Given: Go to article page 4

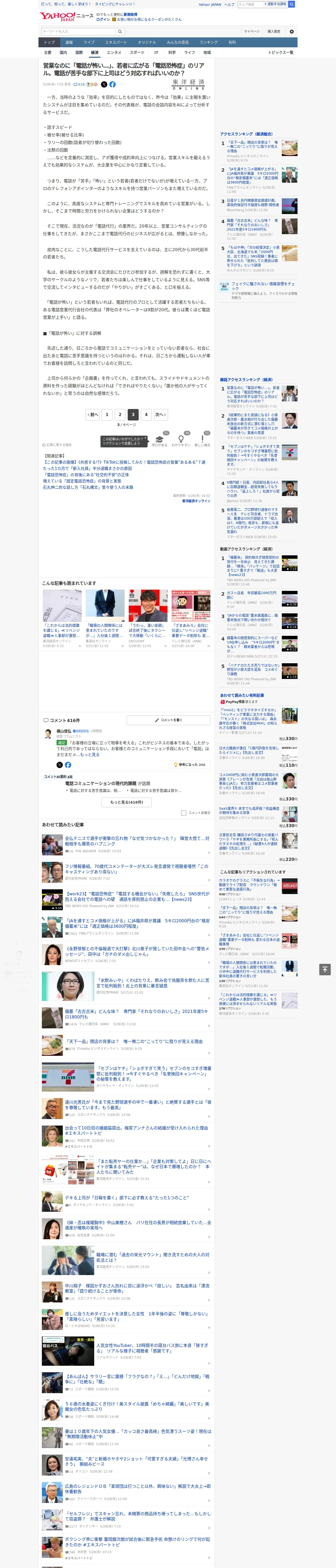Looking at the screenshot, I should (x=146, y=414).
